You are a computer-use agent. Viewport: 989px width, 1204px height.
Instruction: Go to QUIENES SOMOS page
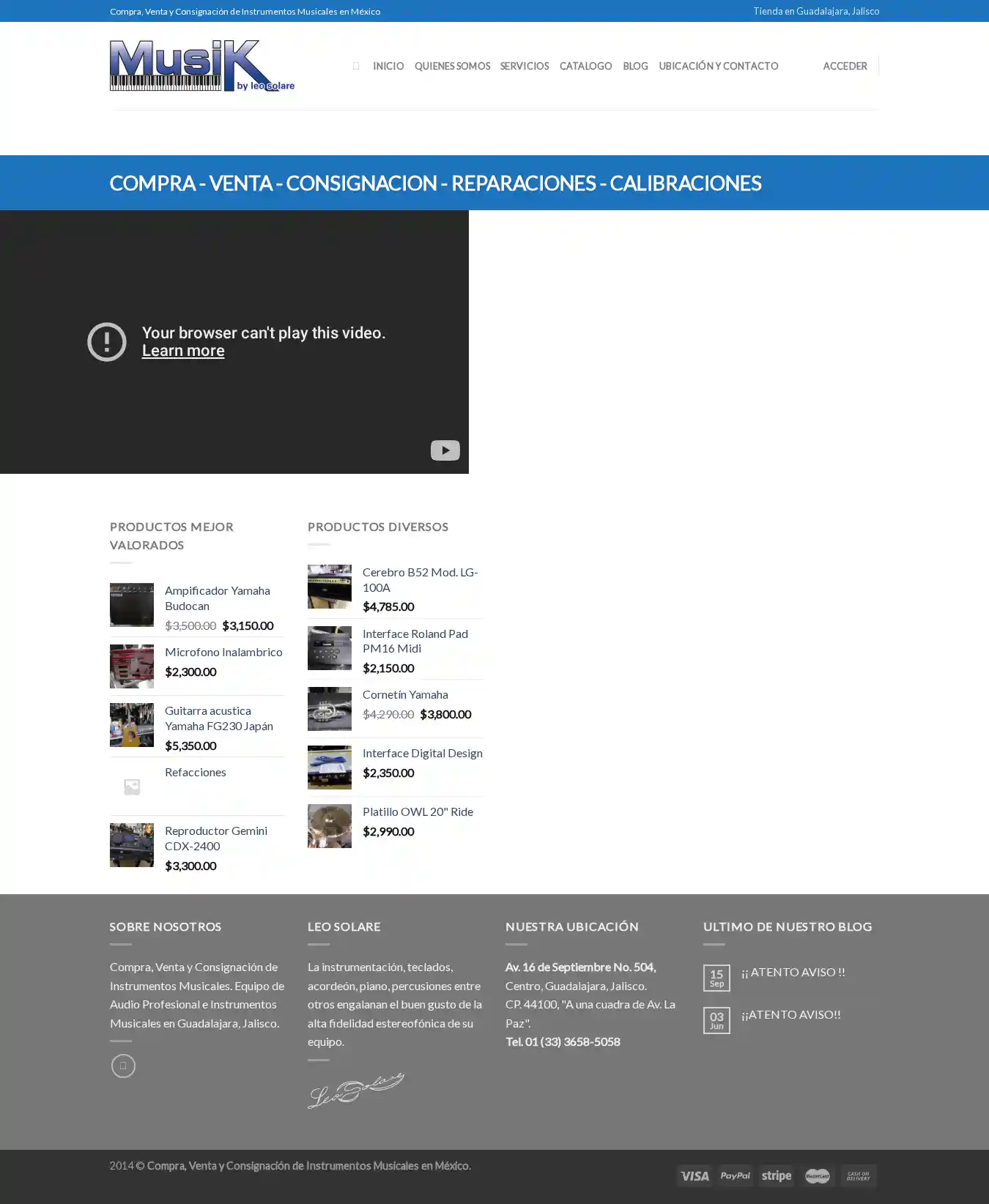click(x=452, y=66)
